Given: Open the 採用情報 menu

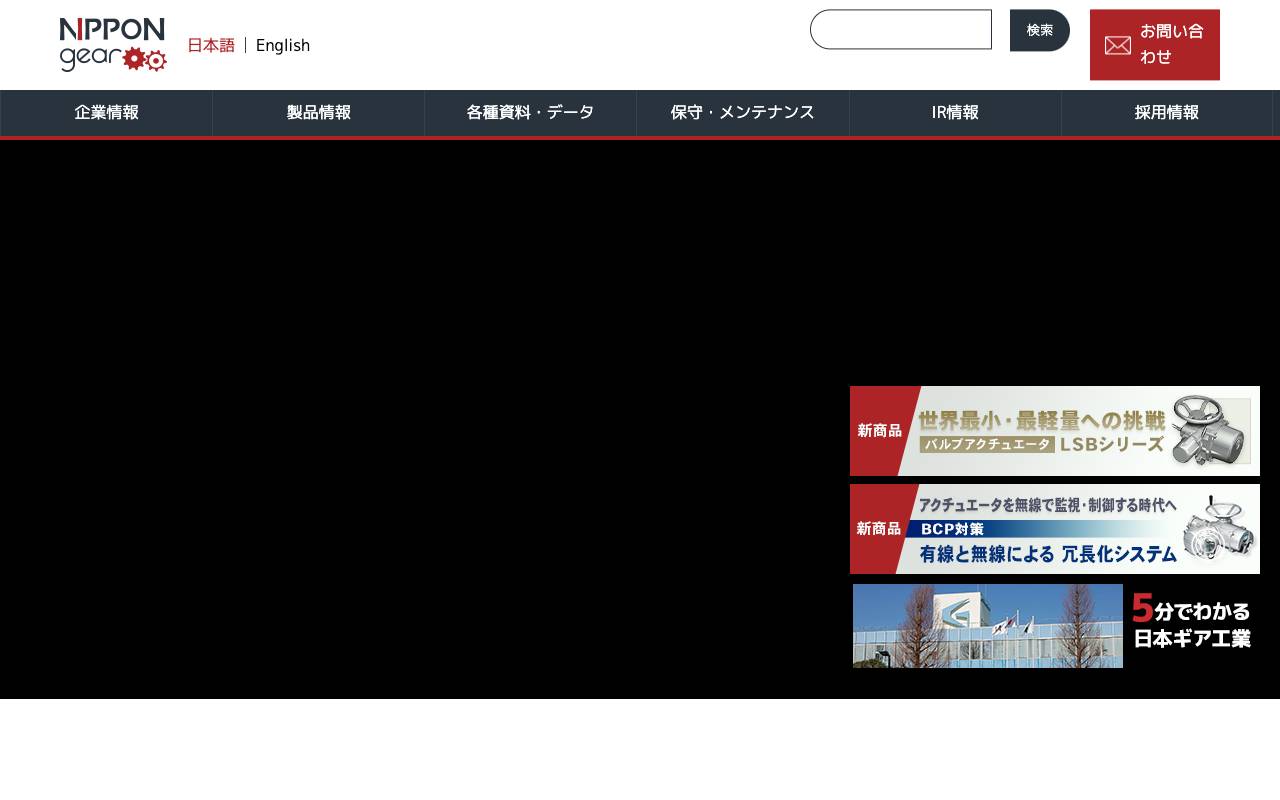Looking at the screenshot, I should 1166,113.
